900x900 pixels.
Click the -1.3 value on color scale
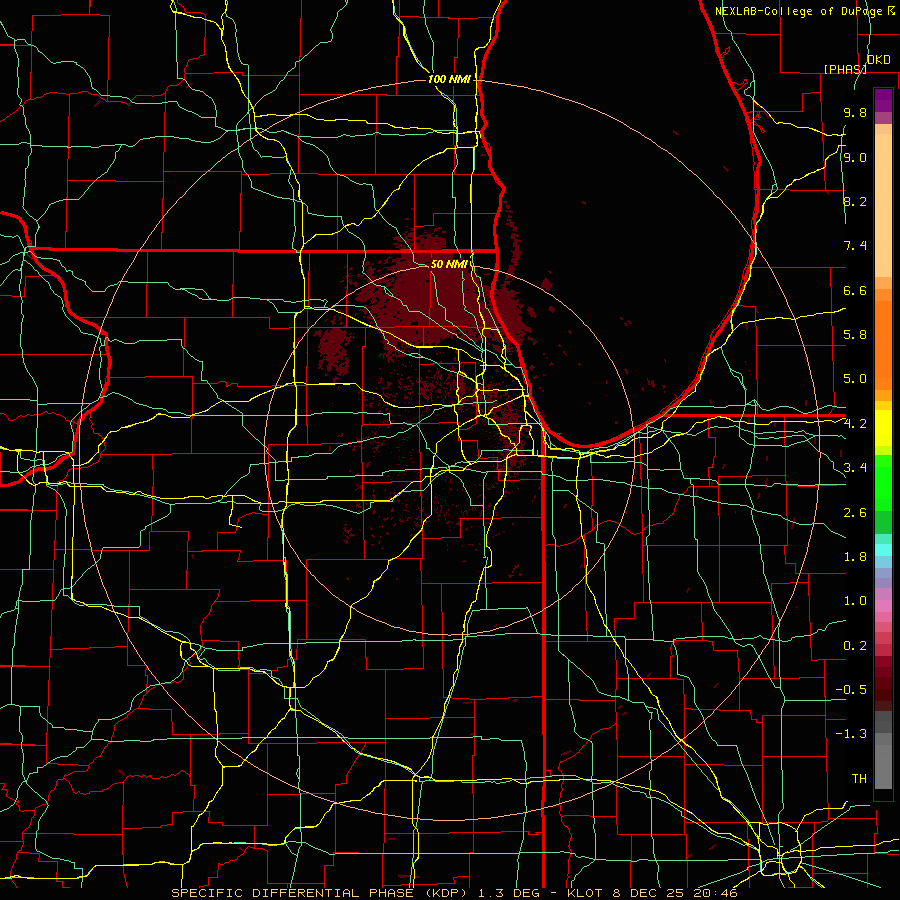pyautogui.click(x=851, y=734)
